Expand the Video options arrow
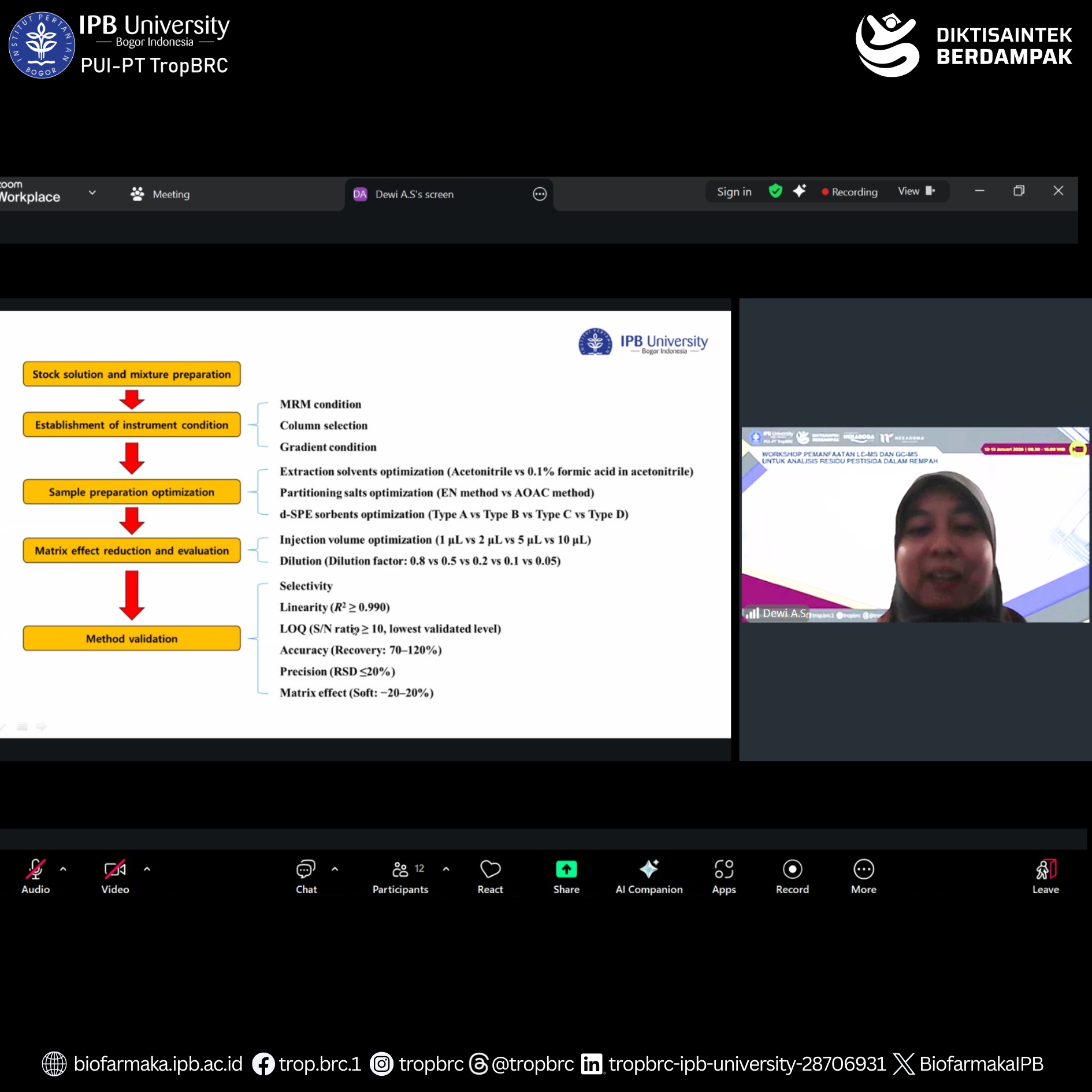The height and width of the screenshot is (1092, 1092). tap(147, 869)
